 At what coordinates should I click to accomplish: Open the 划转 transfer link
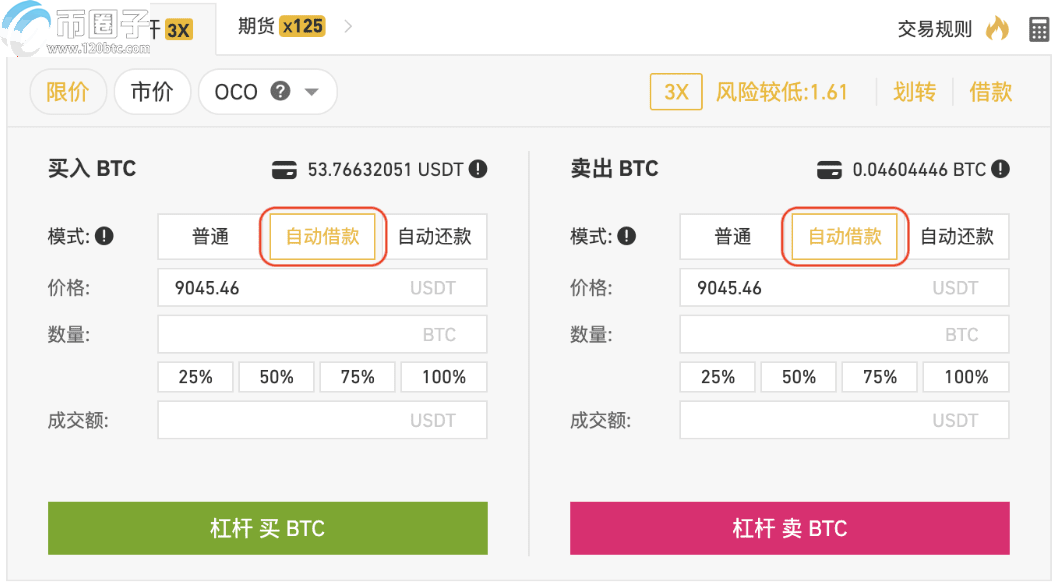point(914,92)
